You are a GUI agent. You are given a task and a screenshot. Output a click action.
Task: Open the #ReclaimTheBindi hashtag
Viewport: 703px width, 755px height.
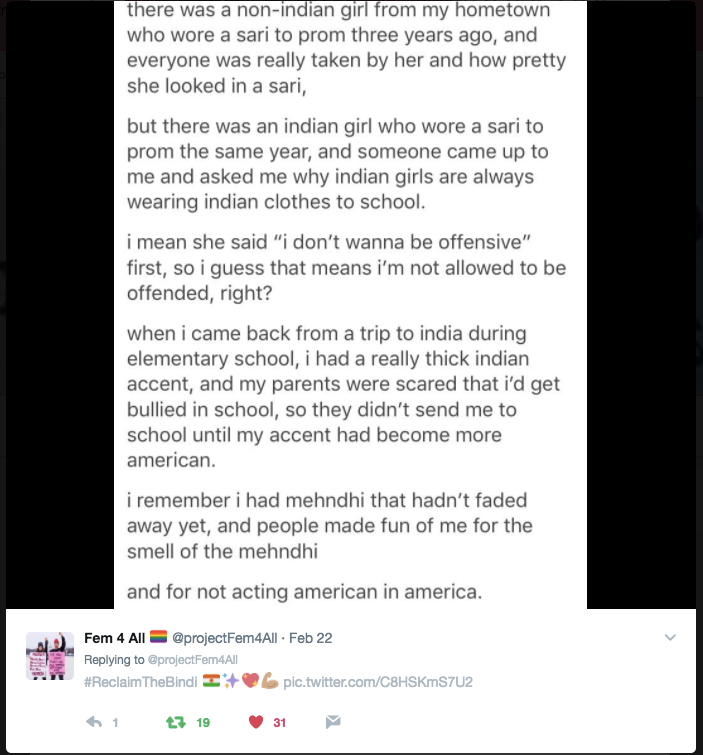141,682
